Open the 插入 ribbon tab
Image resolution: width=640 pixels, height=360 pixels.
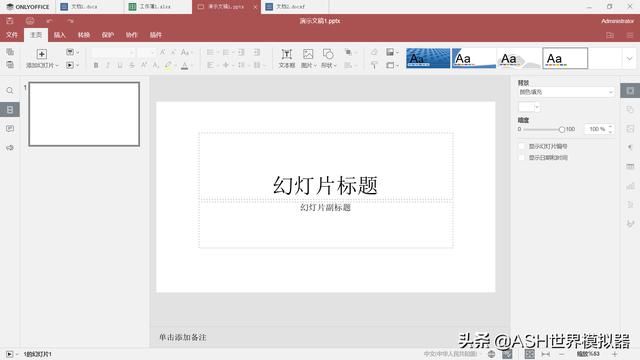(x=60, y=35)
